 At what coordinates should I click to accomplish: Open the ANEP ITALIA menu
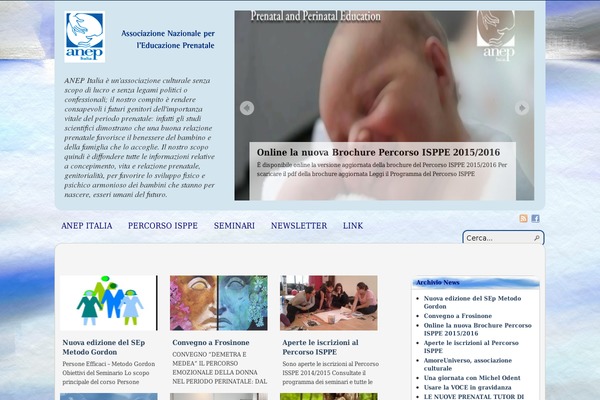(x=87, y=226)
